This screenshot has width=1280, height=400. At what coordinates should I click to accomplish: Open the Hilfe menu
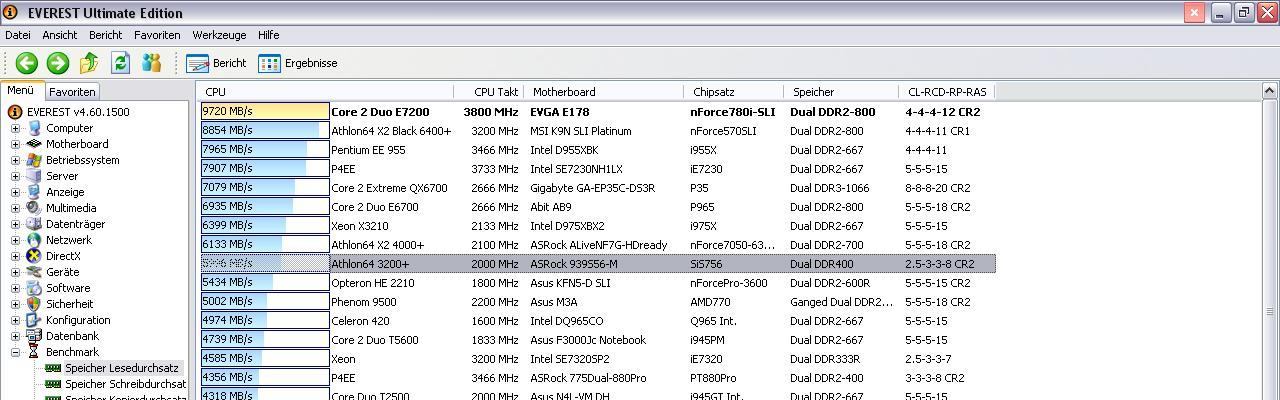268,35
